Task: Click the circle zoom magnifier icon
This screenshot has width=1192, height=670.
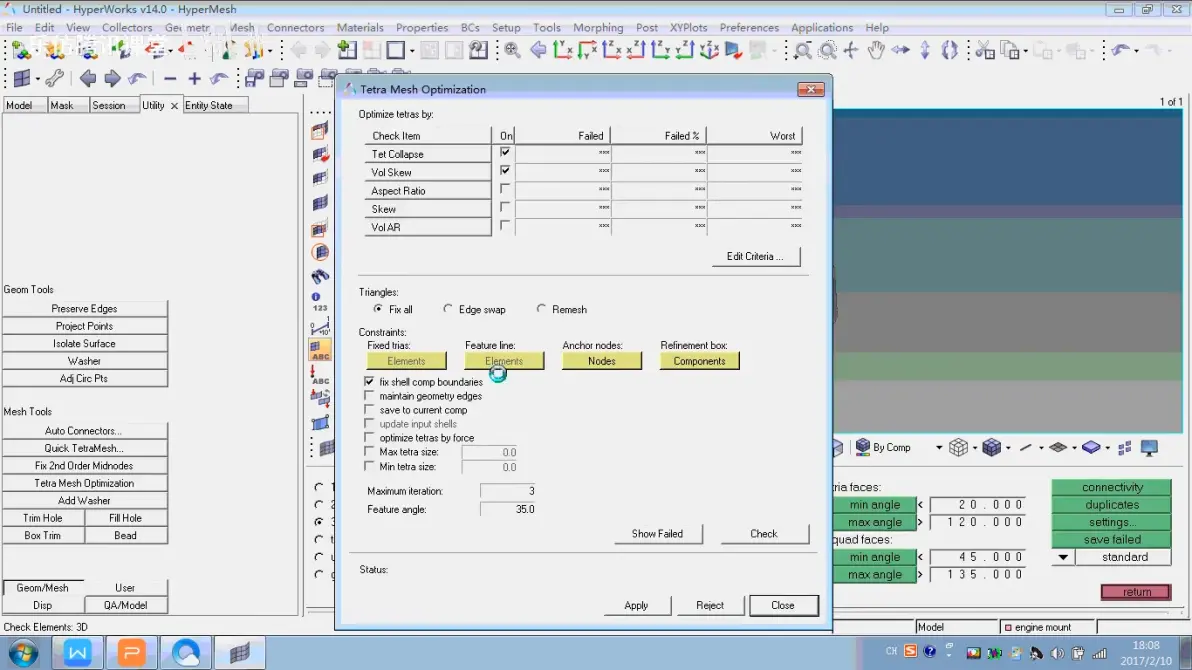Action: pyautogui.click(x=827, y=51)
